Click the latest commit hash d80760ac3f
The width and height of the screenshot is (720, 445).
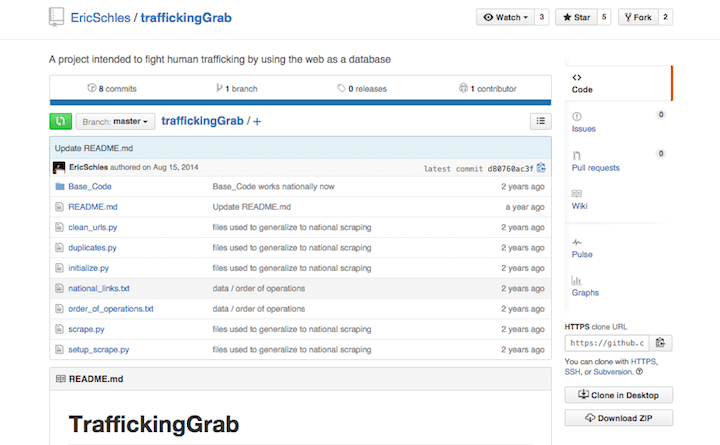coord(510,169)
